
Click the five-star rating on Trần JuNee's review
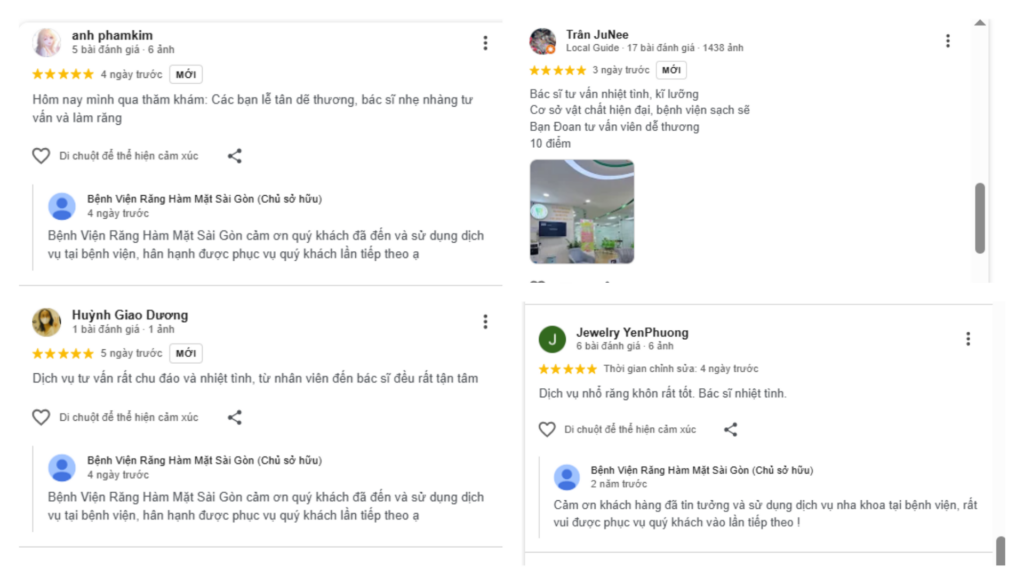(x=557, y=70)
